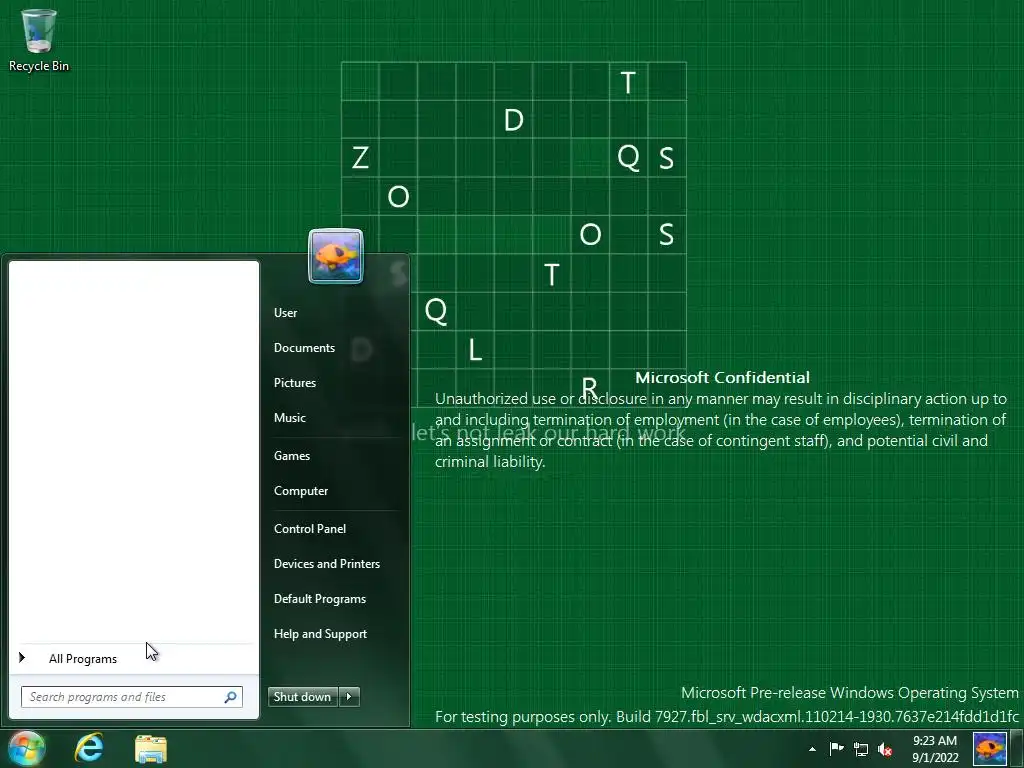This screenshot has height=768, width=1024.
Task: Launch Internet Explorer from the taskbar
Action: pyautogui.click(x=89, y=748)
